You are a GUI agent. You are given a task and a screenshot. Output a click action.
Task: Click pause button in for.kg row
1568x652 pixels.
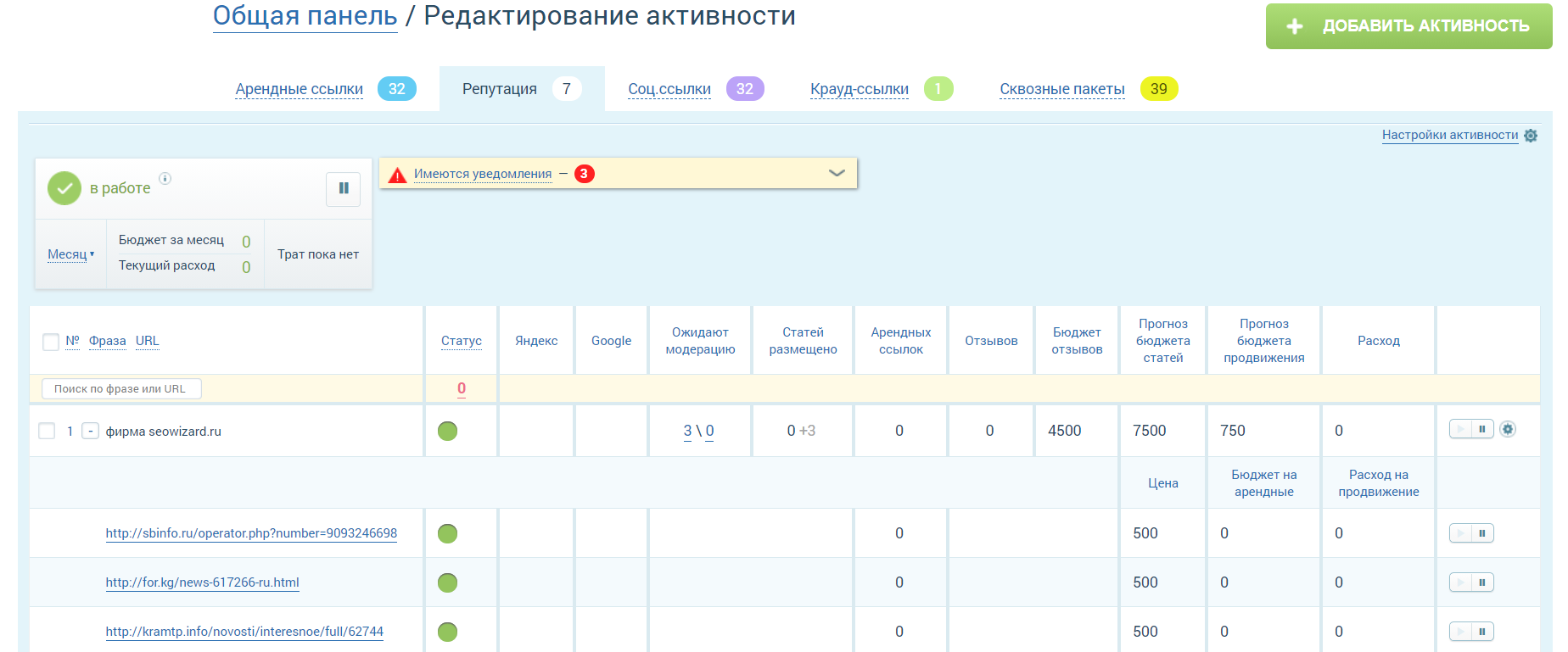[1482, 582]
